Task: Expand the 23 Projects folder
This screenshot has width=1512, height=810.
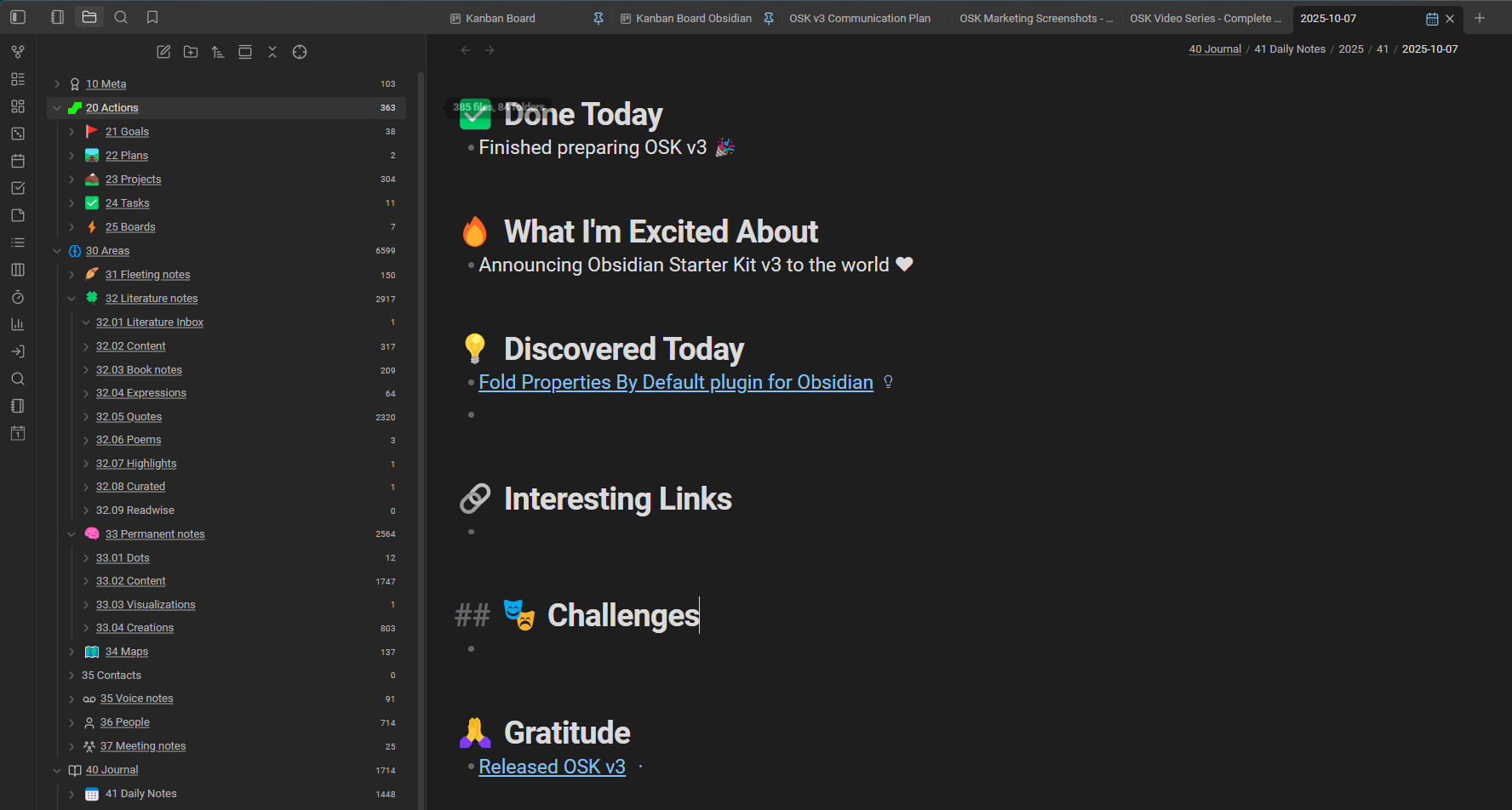Action: [x=72, y=180]
